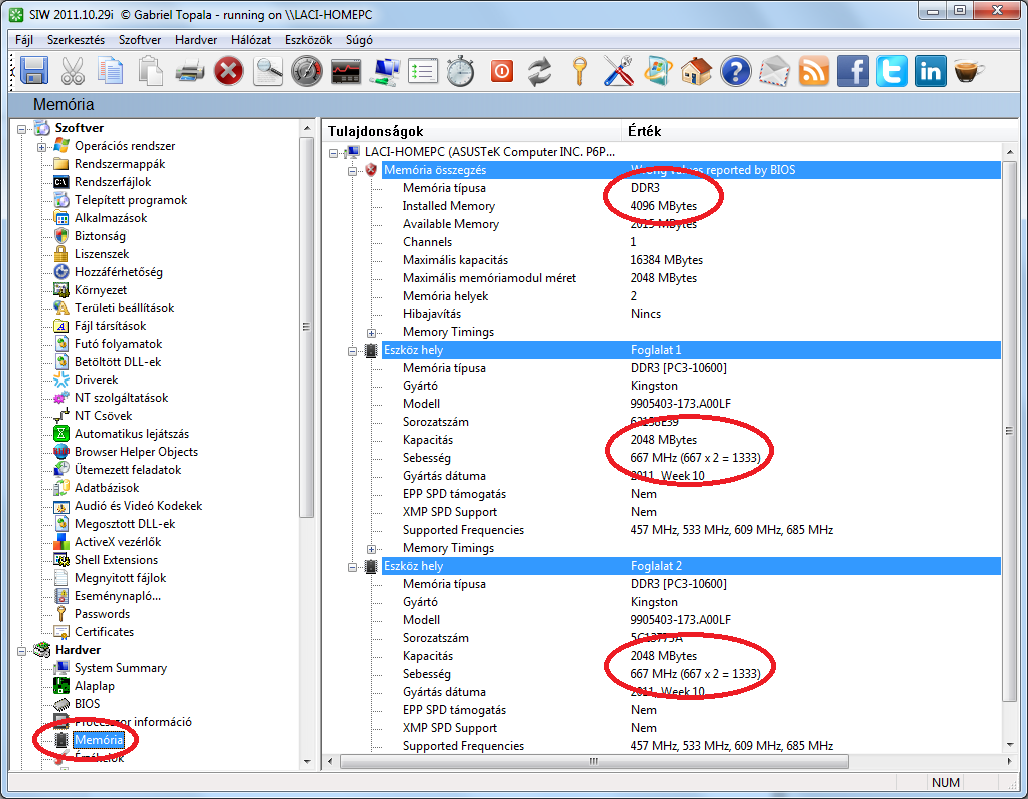Expand Memory Timings under Foglalat 1
The height and width of the screenshot is (799, 1028).
(372, 549)
